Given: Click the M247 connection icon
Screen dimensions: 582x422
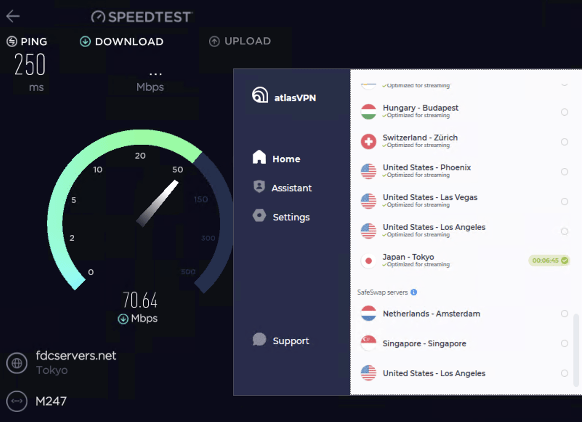Looking at the screenshot, I should 17,401.
